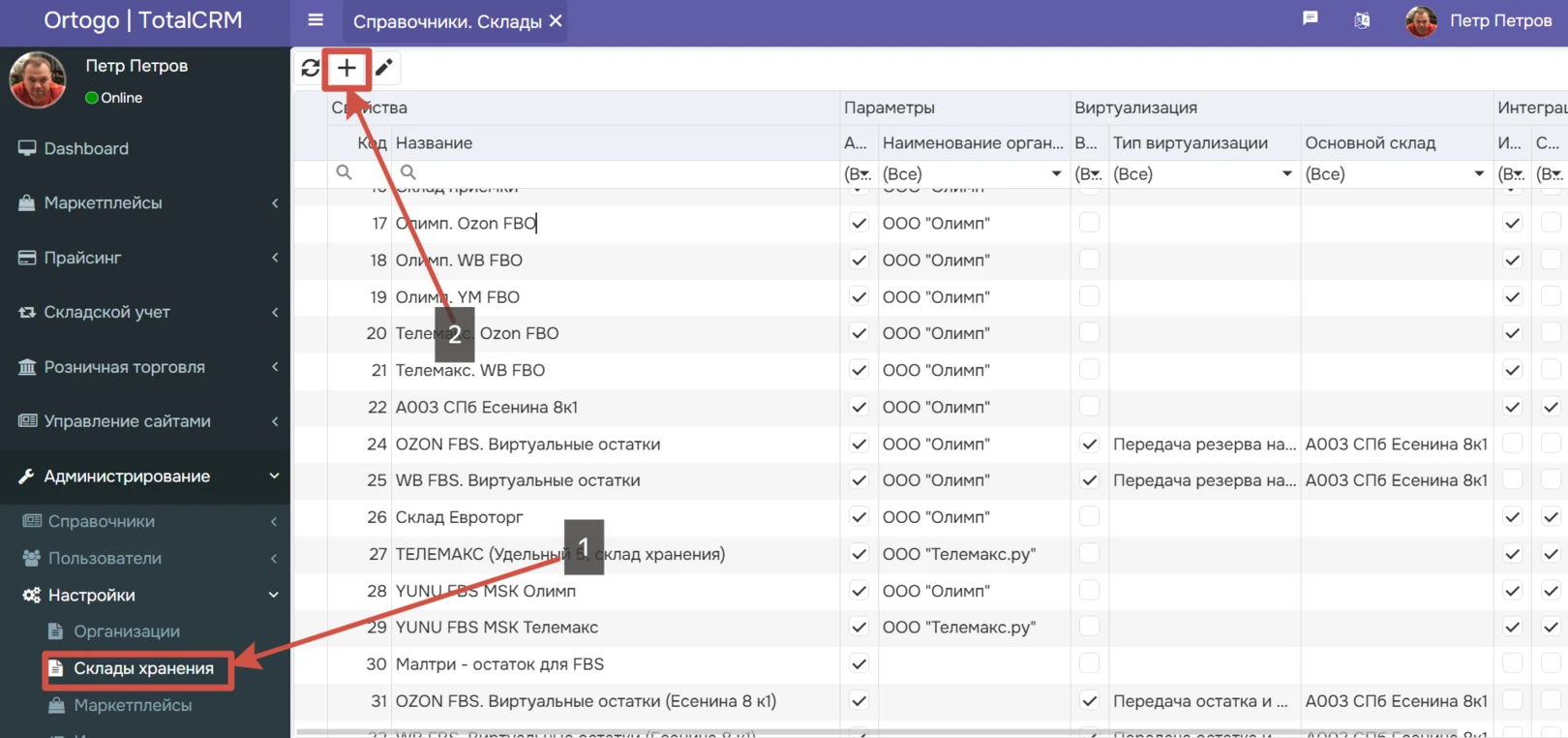The width and height of the screenshot is (1568, 738).
Task: Click the plus add warehouse icon
Action: (347, 68)
